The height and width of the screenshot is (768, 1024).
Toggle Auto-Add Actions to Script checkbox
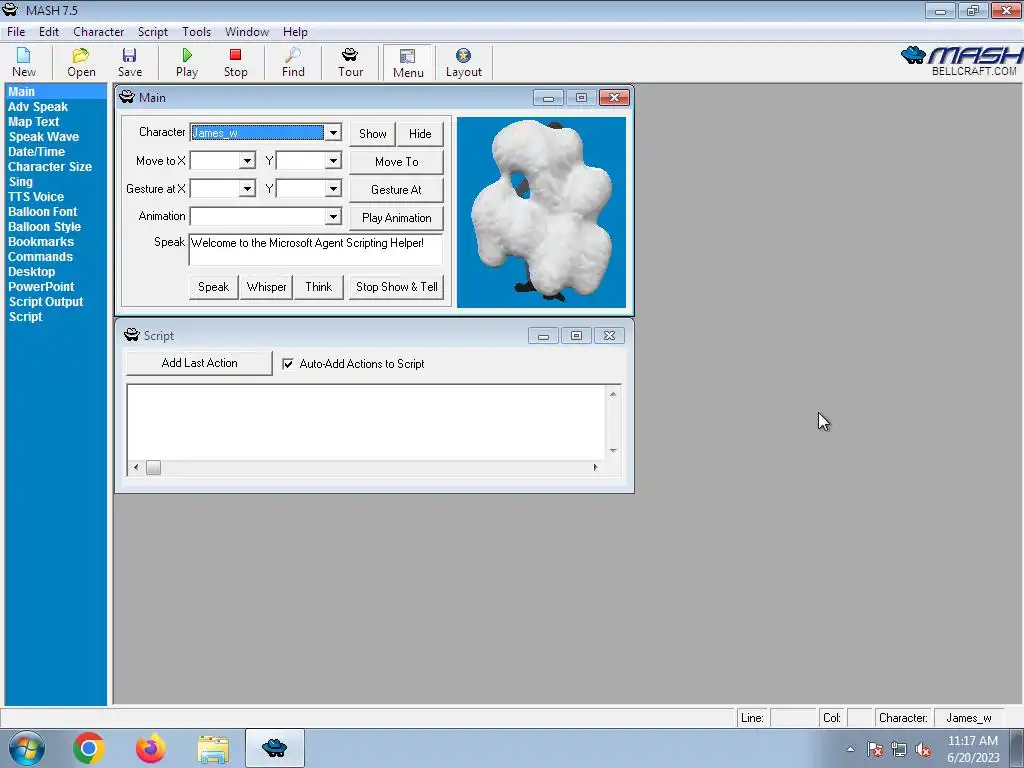click(x=287, y=364)
